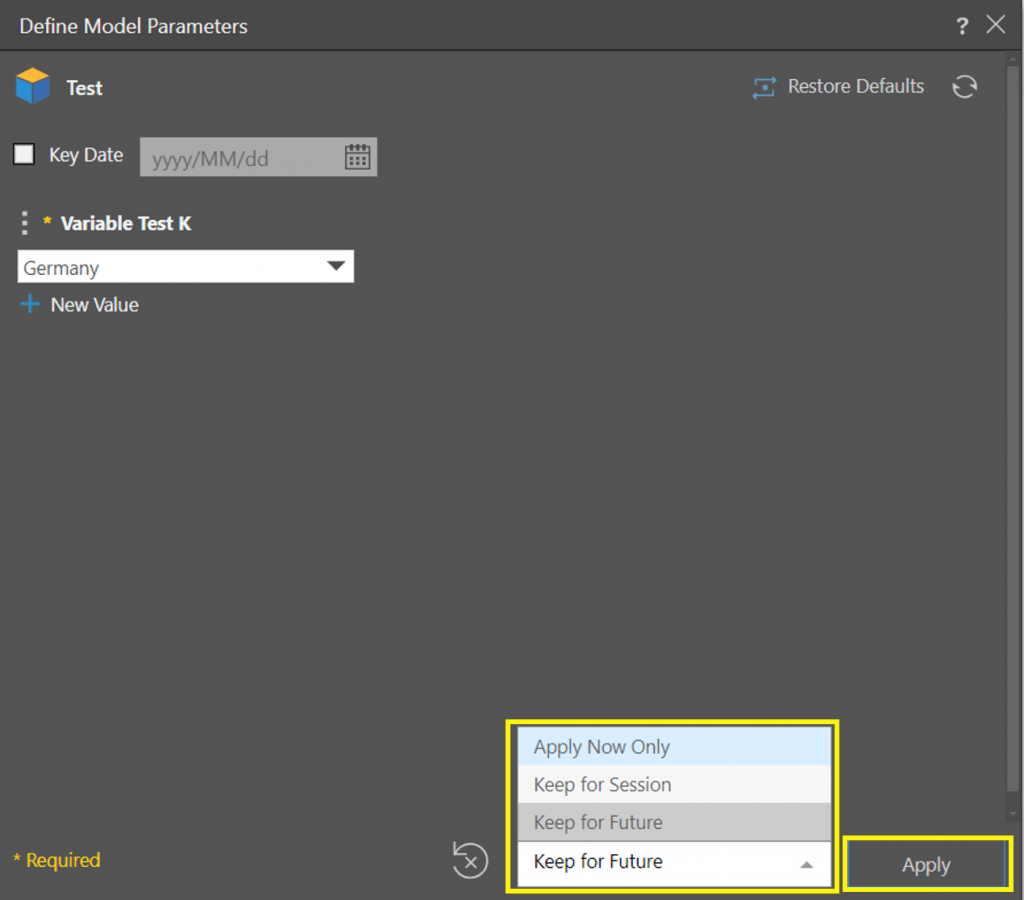1024x900 pixels.
Task: Click the reset circular X icon
Action: click(x=470, y=860)
